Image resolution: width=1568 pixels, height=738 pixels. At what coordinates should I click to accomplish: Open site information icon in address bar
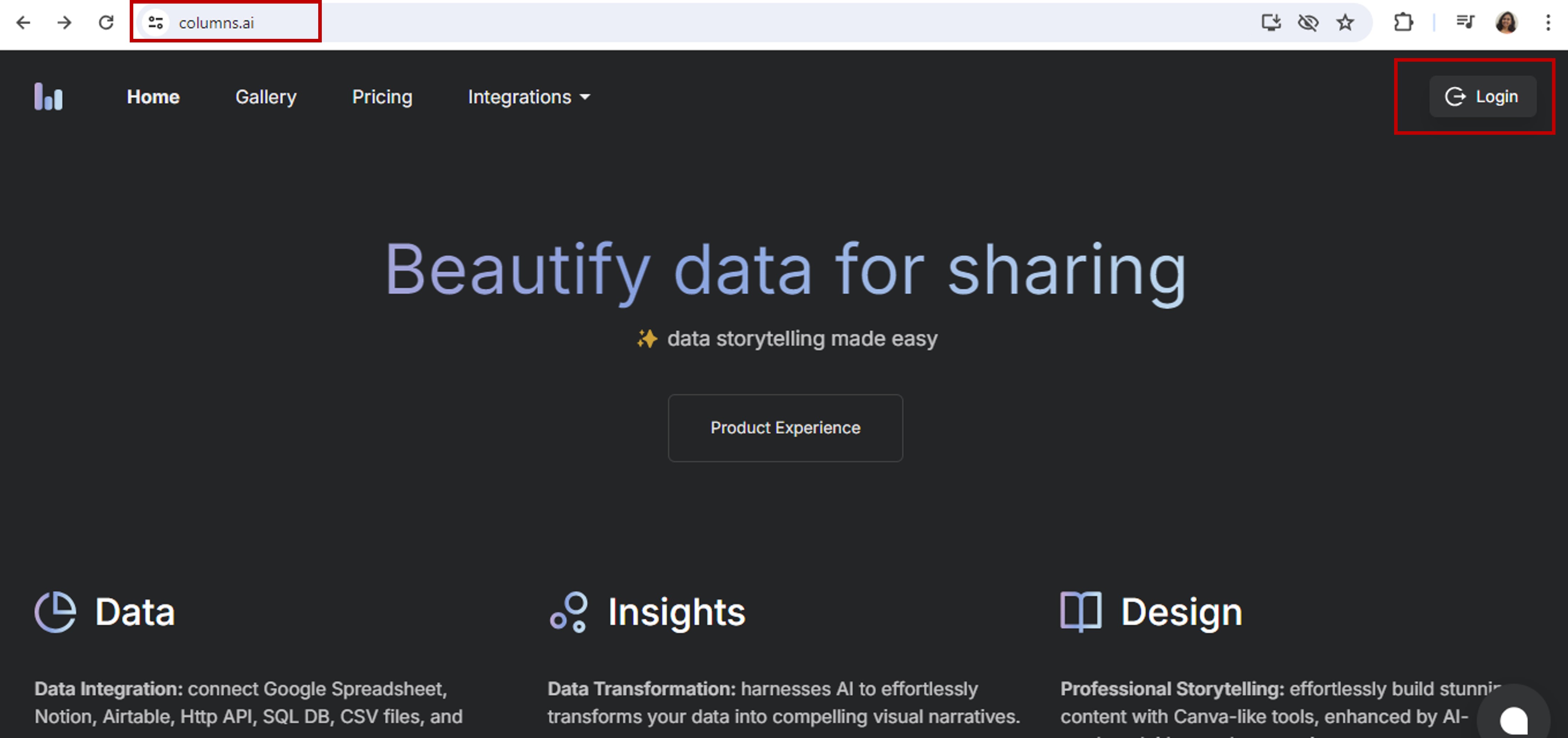(x=156, y=22)
